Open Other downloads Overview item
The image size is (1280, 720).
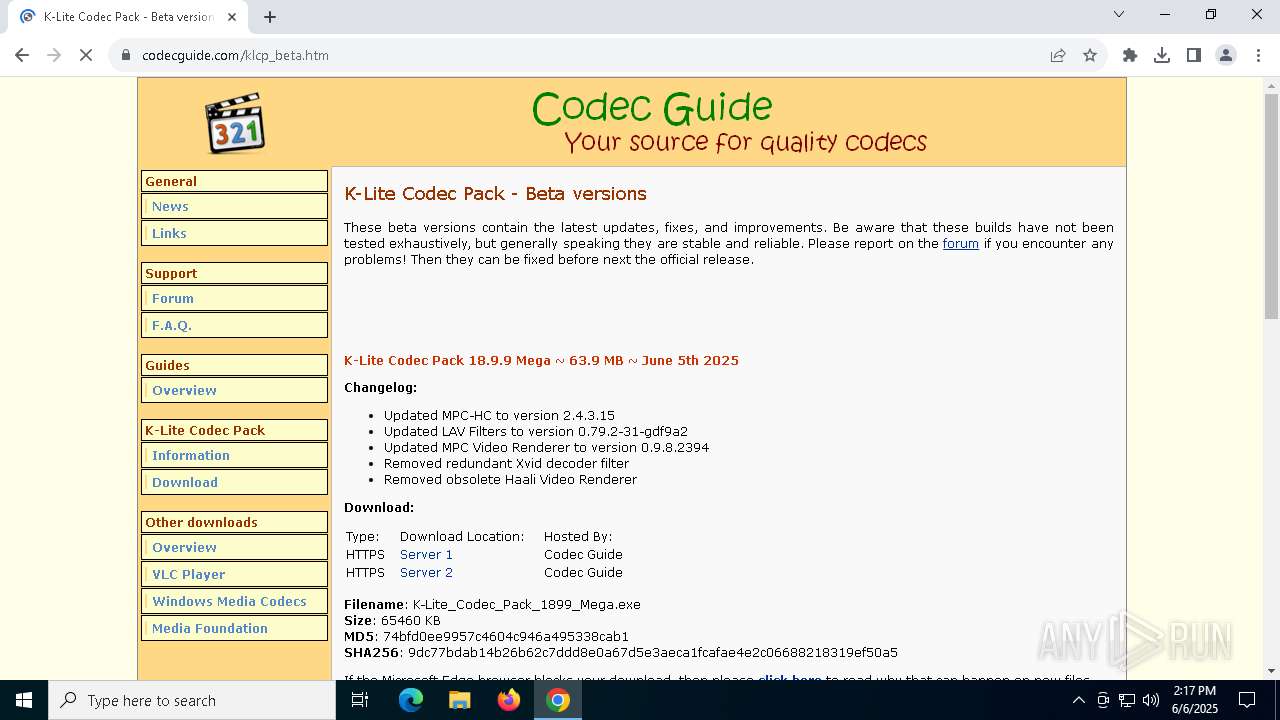[x=234, y=547]
